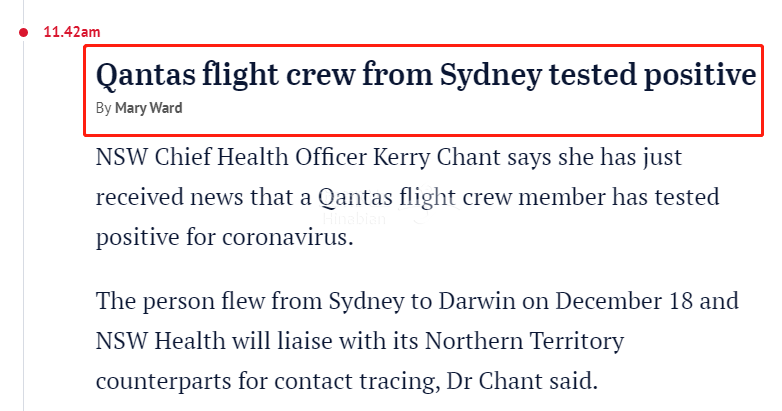782x411 pixels.
Task: Open the 11.42am timestamp permalink
Action: pos(72,32)
